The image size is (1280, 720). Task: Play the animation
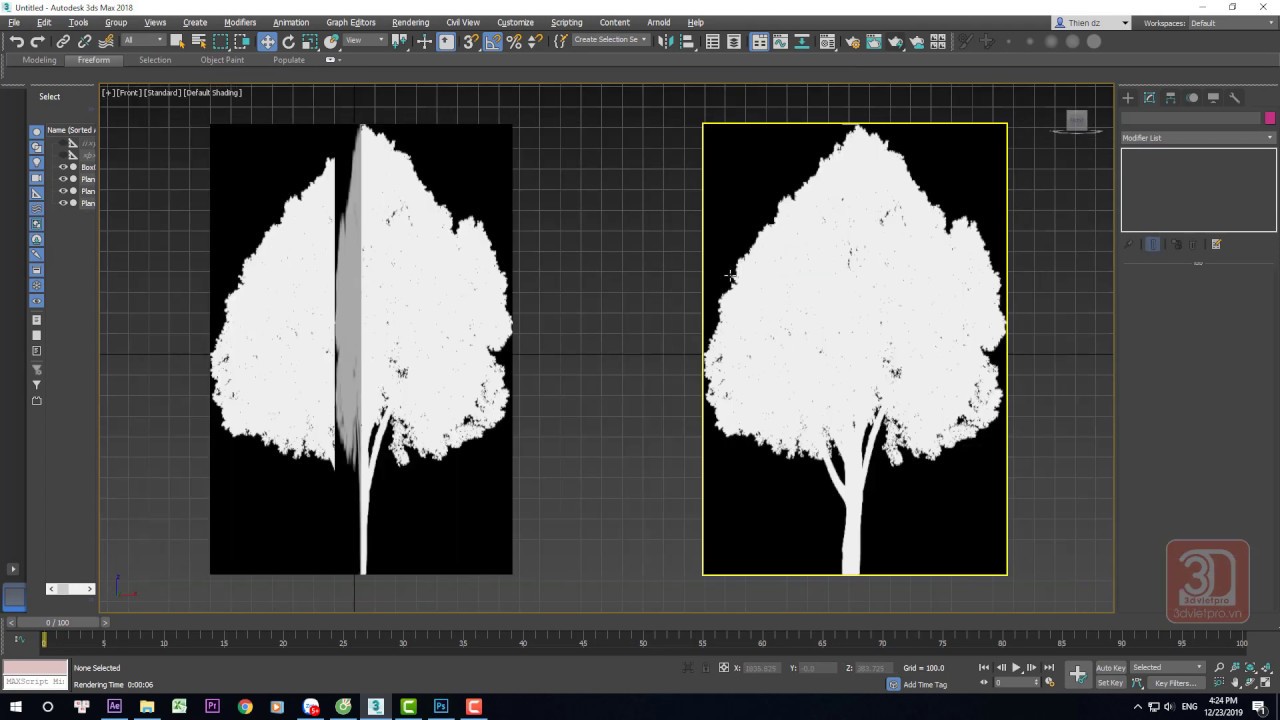tap(1016, 667)
